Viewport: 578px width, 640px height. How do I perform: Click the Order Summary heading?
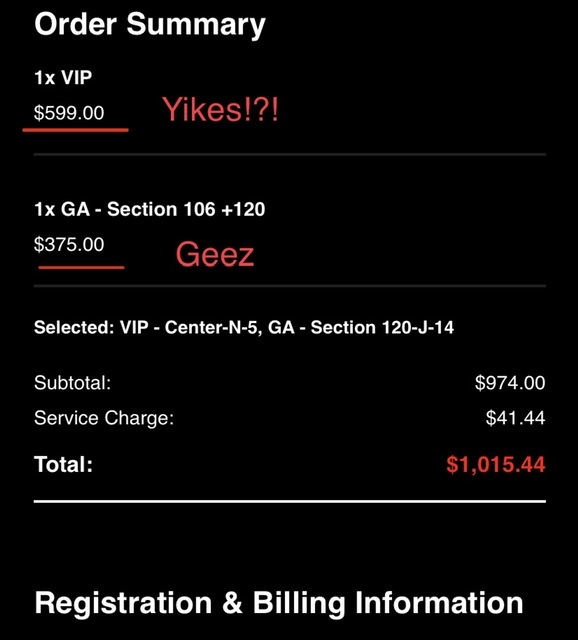coord(150,26)
